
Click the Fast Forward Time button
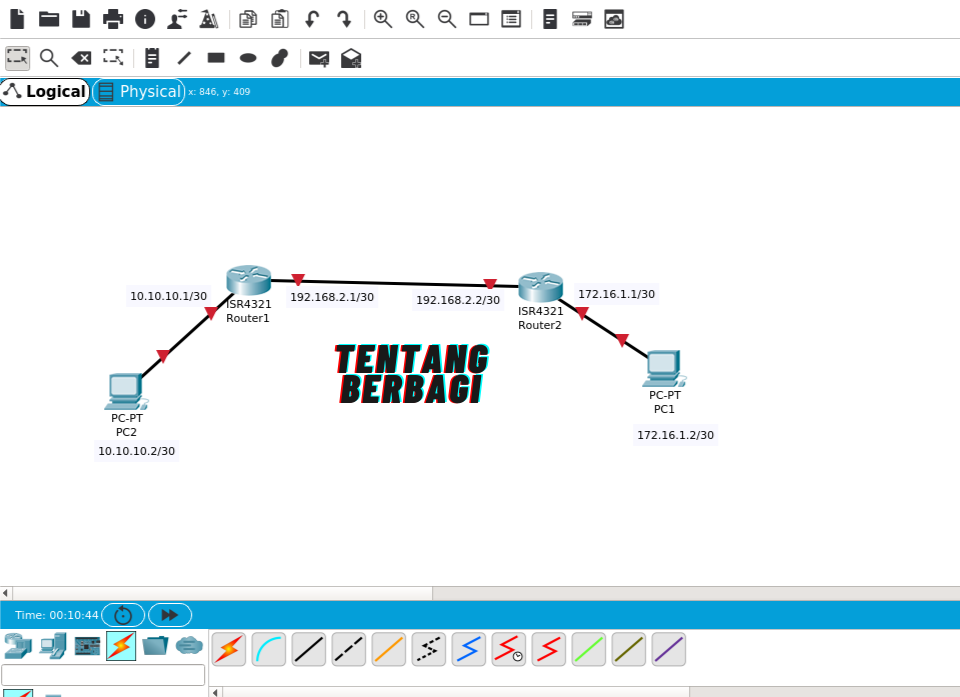(169, 614)
